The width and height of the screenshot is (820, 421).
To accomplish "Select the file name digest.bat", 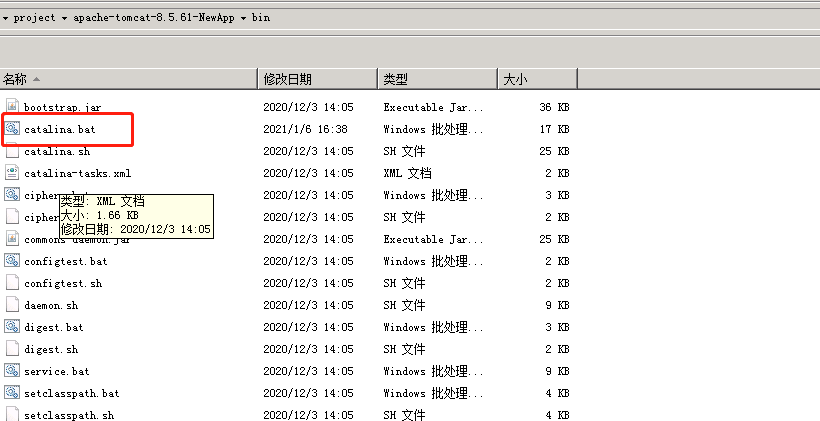I will (53, 327).
